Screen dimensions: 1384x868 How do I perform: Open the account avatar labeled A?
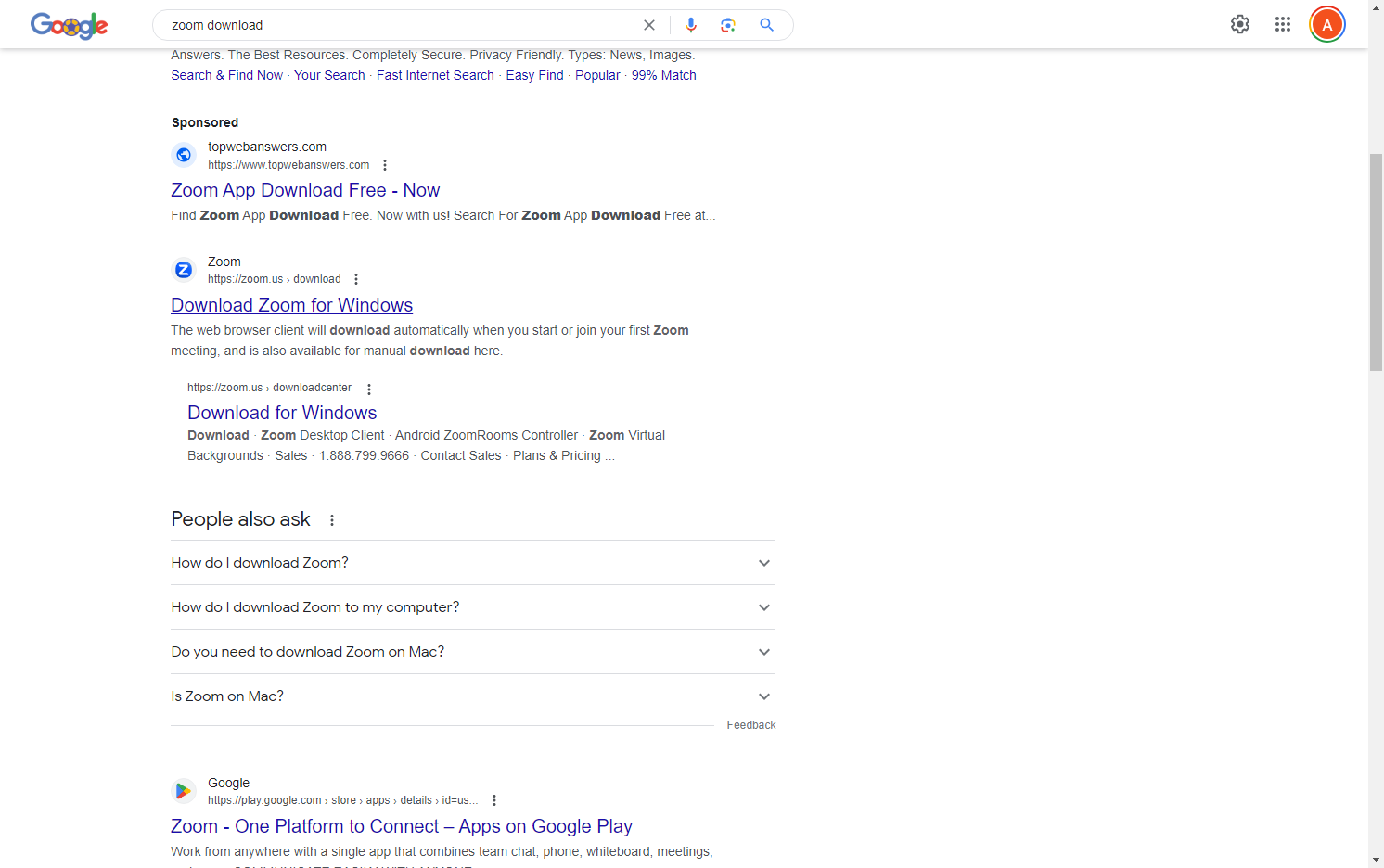(1327, 25)
